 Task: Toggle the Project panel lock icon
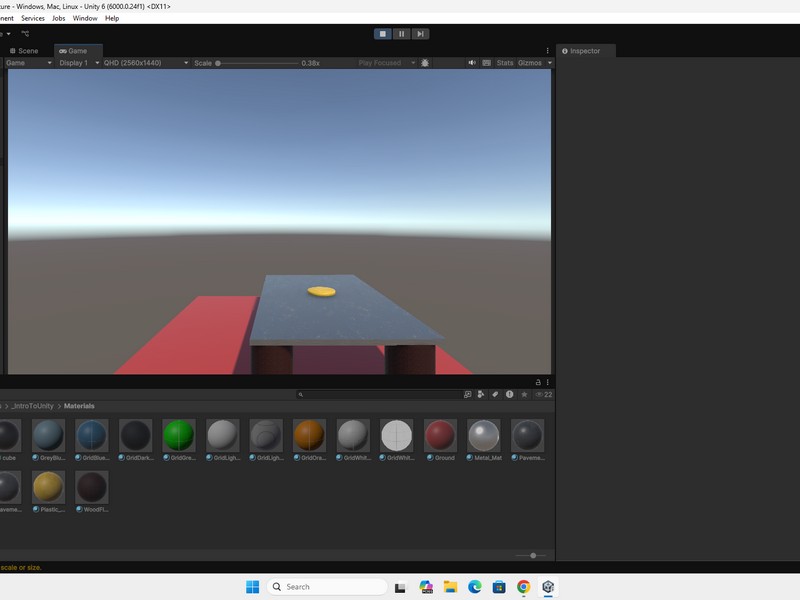click(539, 382)
